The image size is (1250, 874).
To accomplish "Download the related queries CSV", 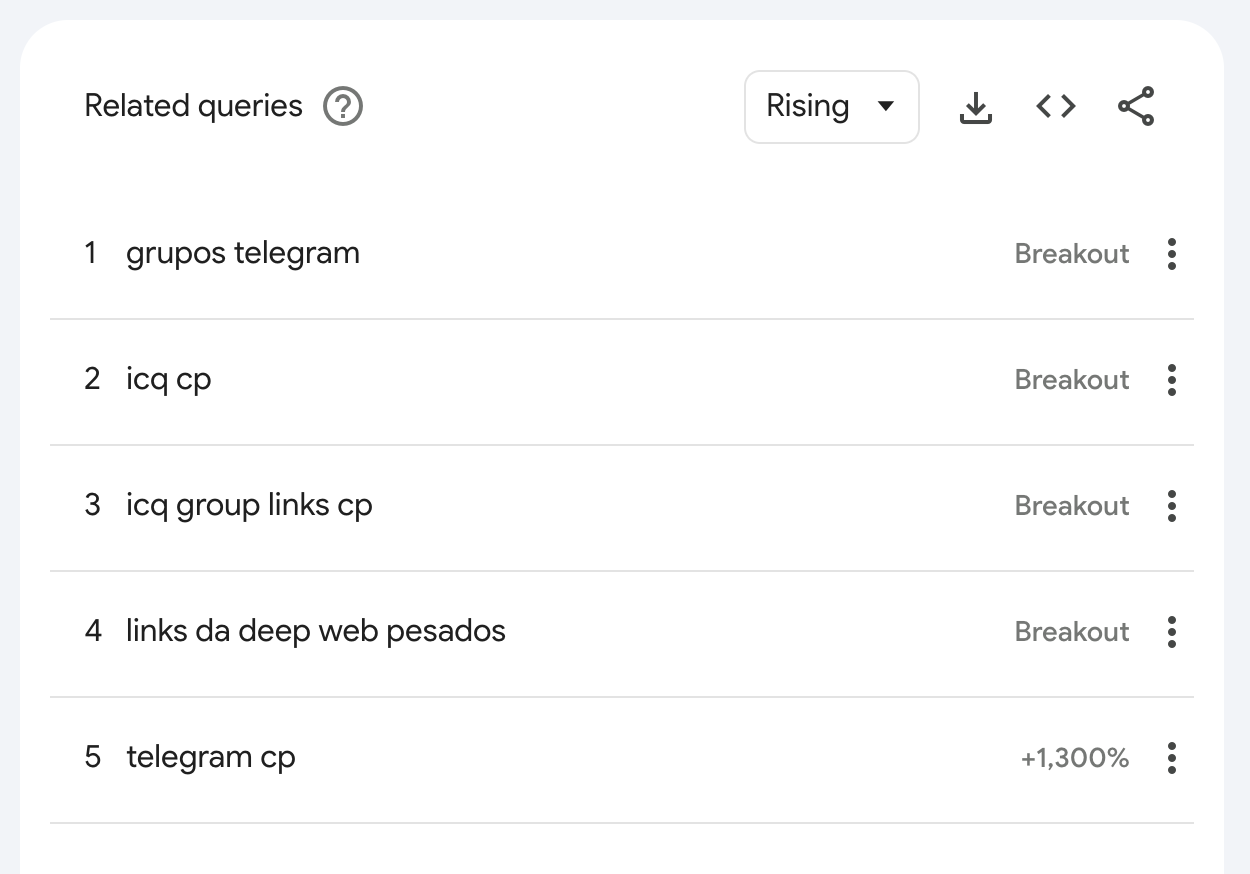I will click(x=975, y=107).
